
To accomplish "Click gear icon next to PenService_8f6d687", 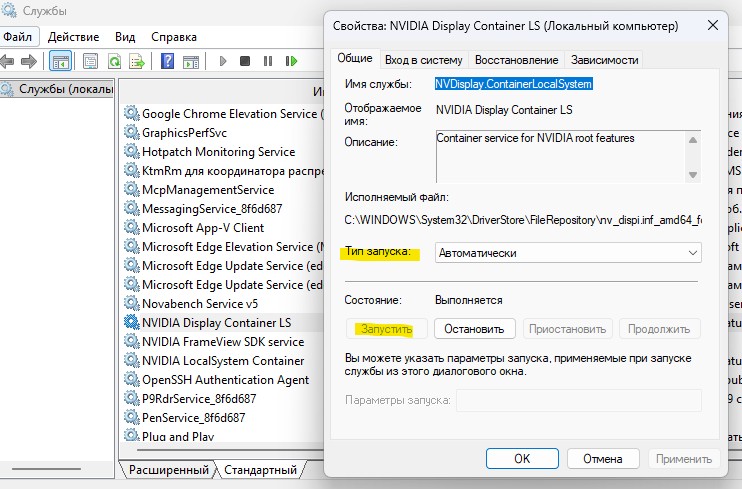I will pyautogui.click(x=131, y=418).
